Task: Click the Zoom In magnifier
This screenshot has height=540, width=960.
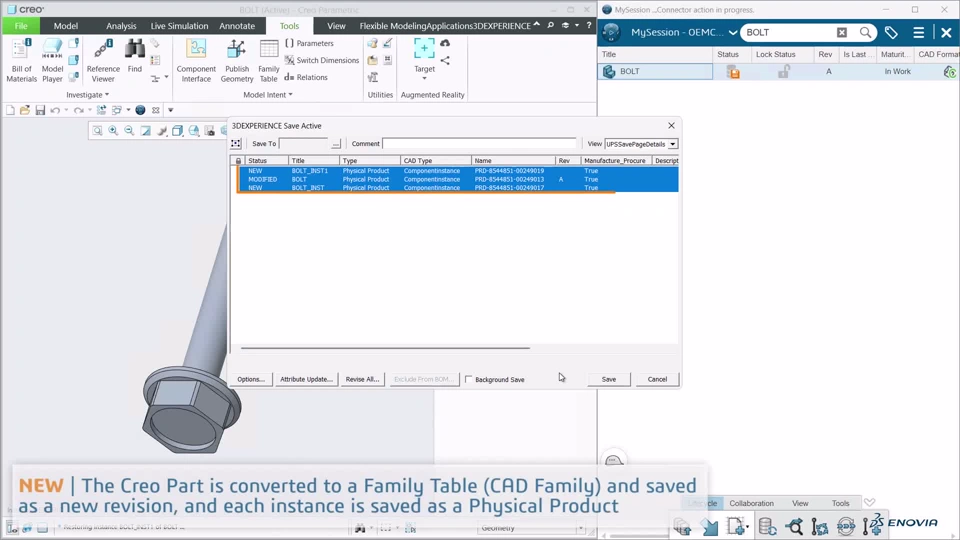Action: 113,130
